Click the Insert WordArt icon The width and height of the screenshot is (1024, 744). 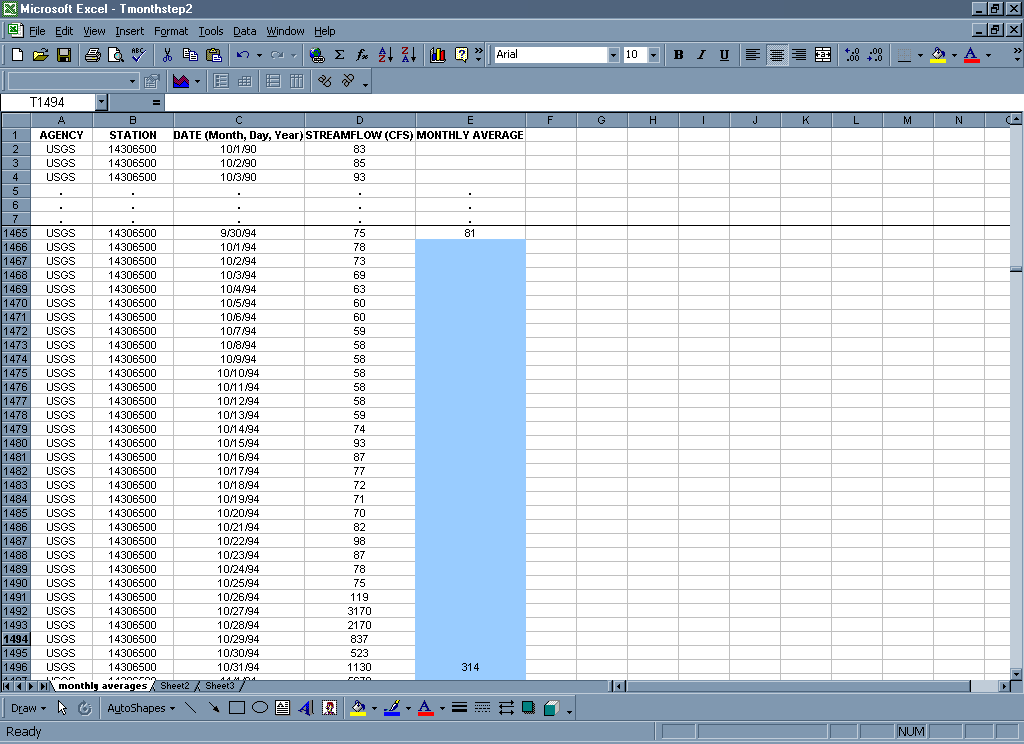click(x=307, y=708)
